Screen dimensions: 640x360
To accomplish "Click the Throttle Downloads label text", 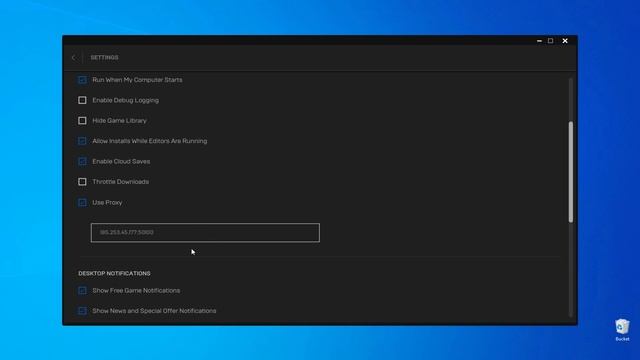I will pos(120,182).
